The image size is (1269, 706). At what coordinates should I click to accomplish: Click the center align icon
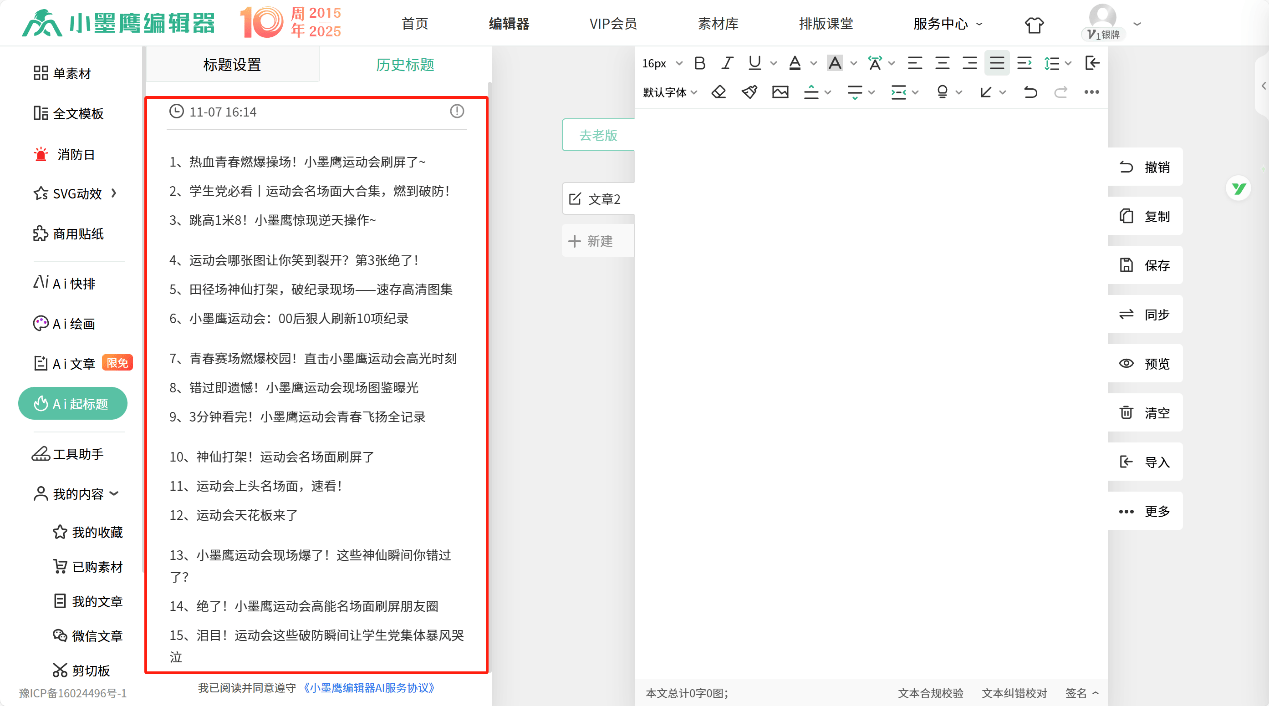[942, 63]
